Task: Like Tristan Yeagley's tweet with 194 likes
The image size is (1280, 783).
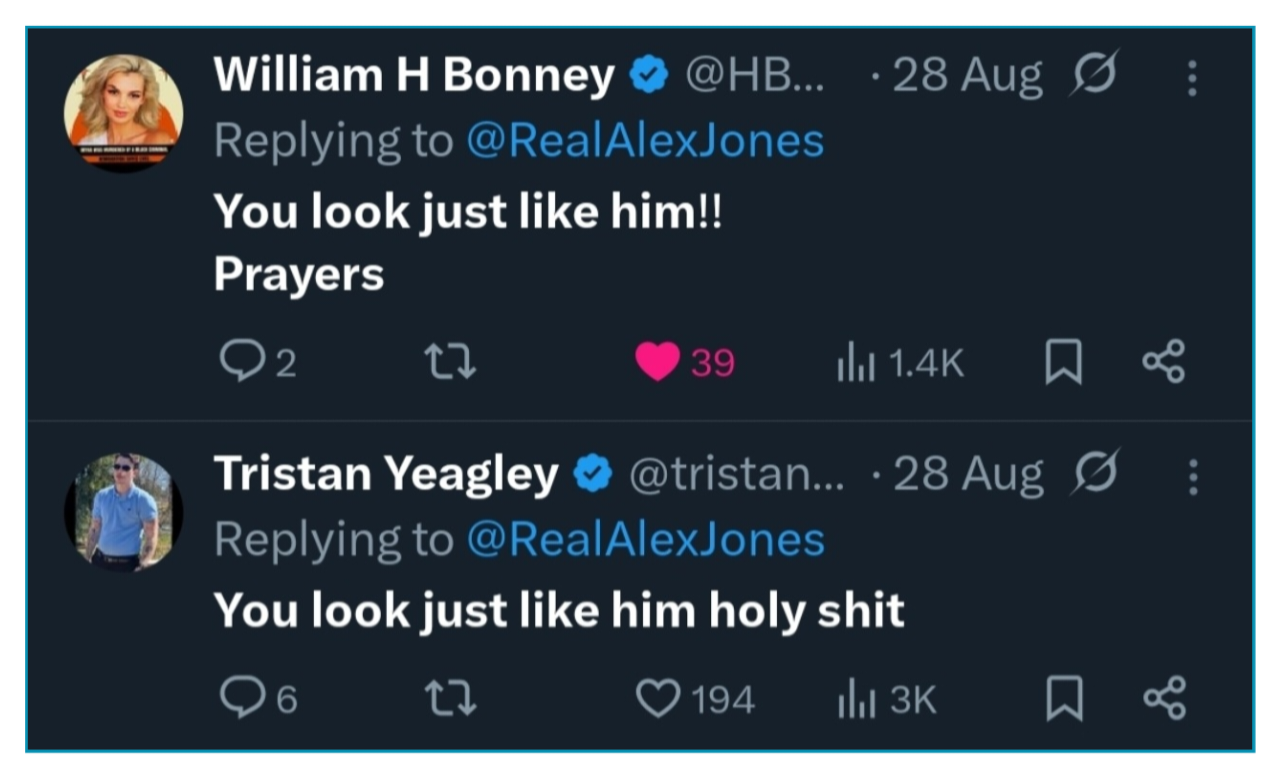Action: (657, 698)
